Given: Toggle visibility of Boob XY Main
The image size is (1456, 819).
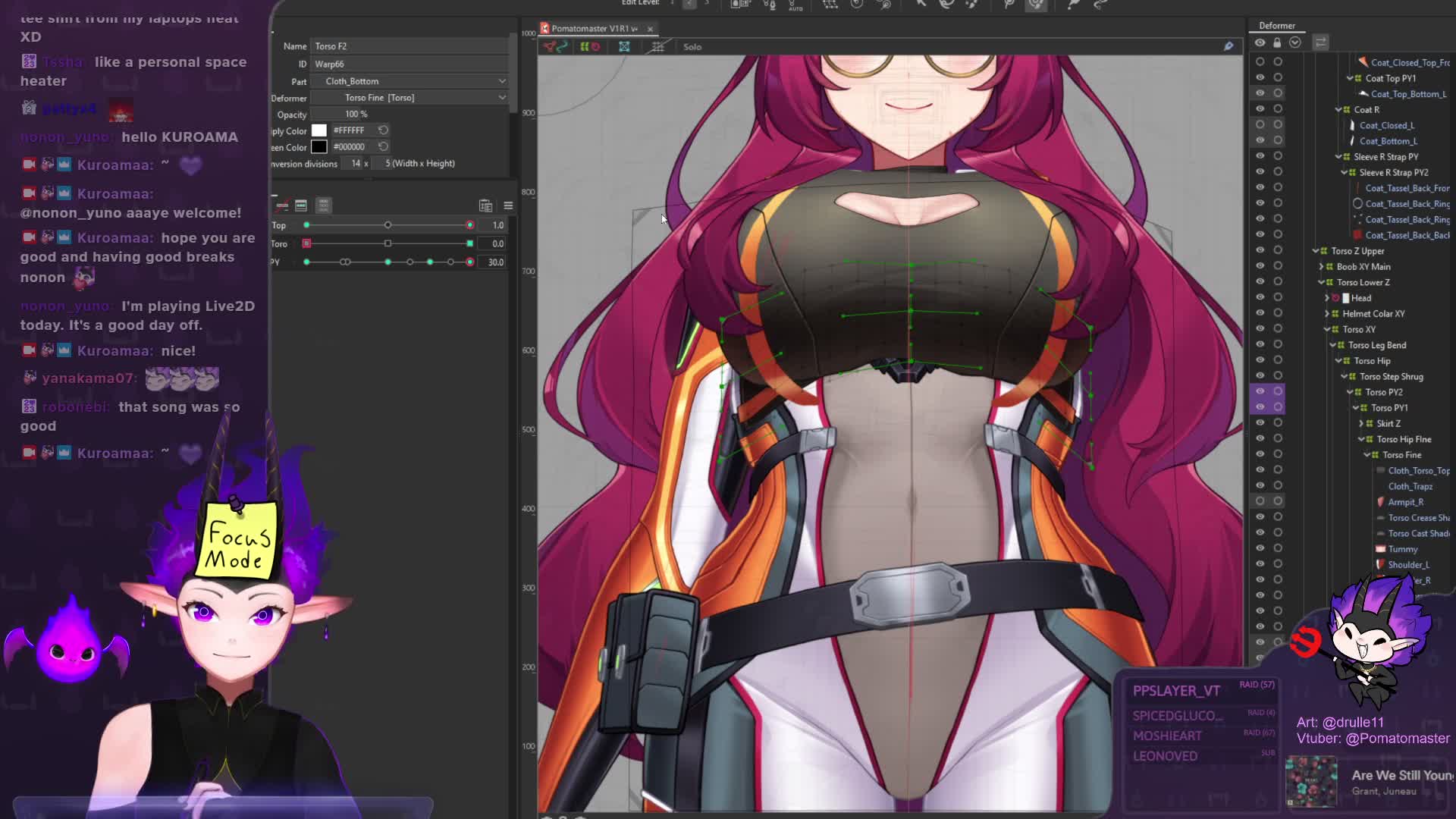Looking at the screenshot, I should pyautogui.click(x=1260, y=266).
